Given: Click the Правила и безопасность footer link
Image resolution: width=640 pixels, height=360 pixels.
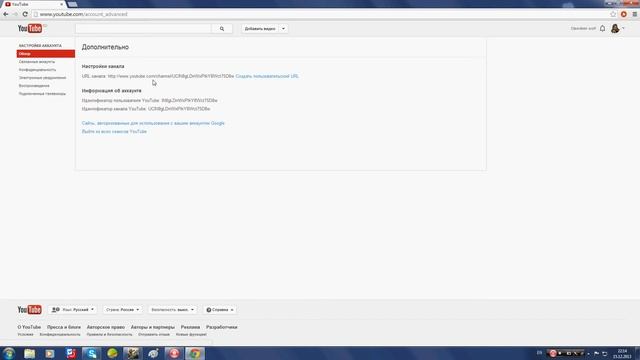Looking at the screenshot, I should coord(109,335).
